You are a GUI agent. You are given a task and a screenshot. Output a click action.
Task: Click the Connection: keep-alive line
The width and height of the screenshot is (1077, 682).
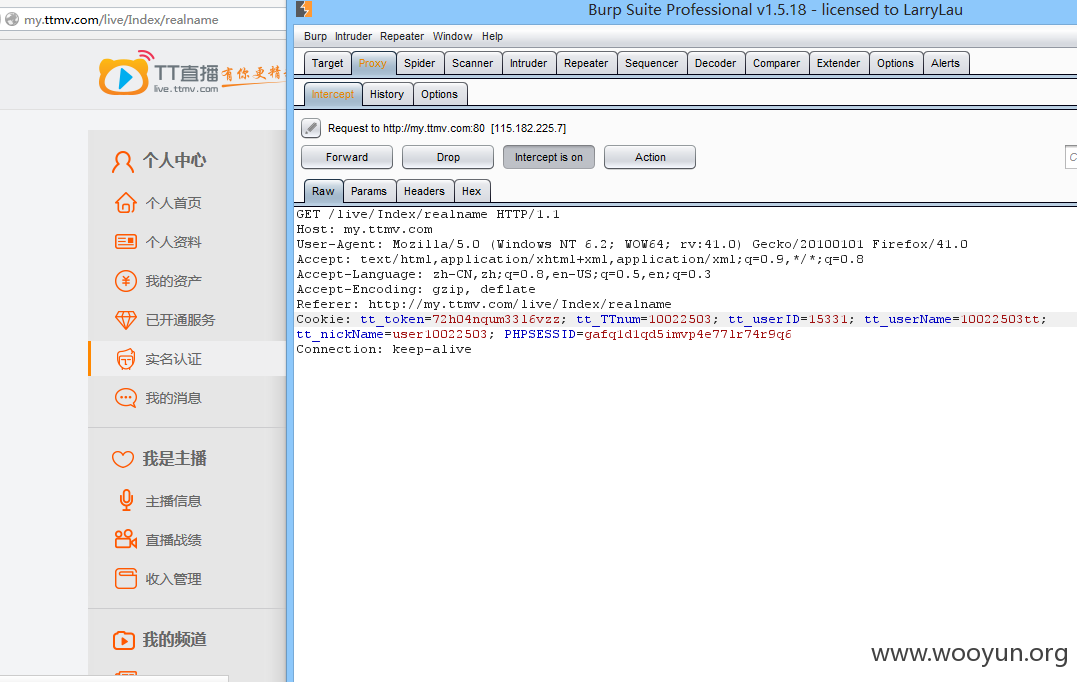pos(384,350)
